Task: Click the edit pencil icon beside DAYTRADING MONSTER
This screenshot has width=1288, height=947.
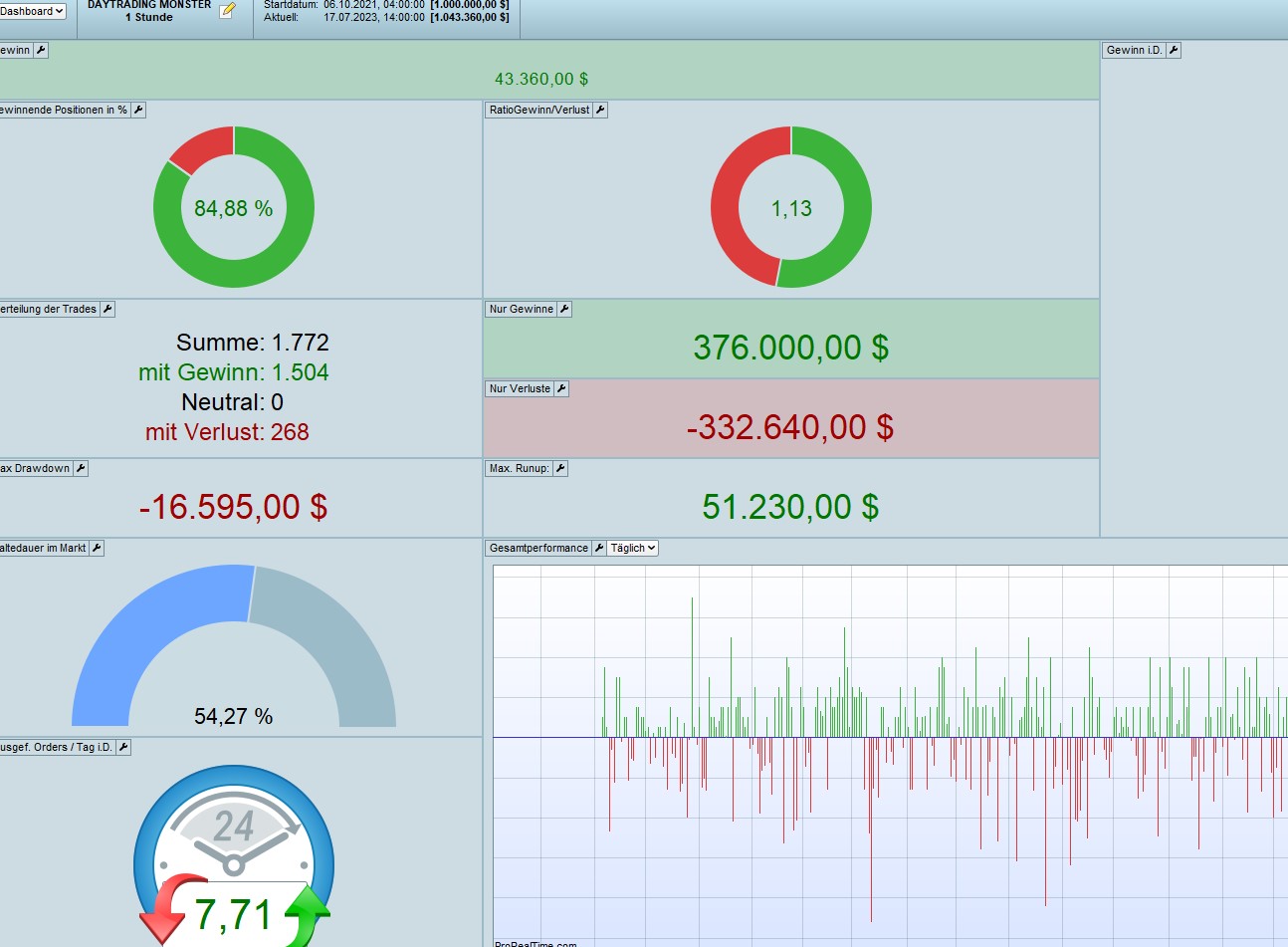Action: click(227, 11)
